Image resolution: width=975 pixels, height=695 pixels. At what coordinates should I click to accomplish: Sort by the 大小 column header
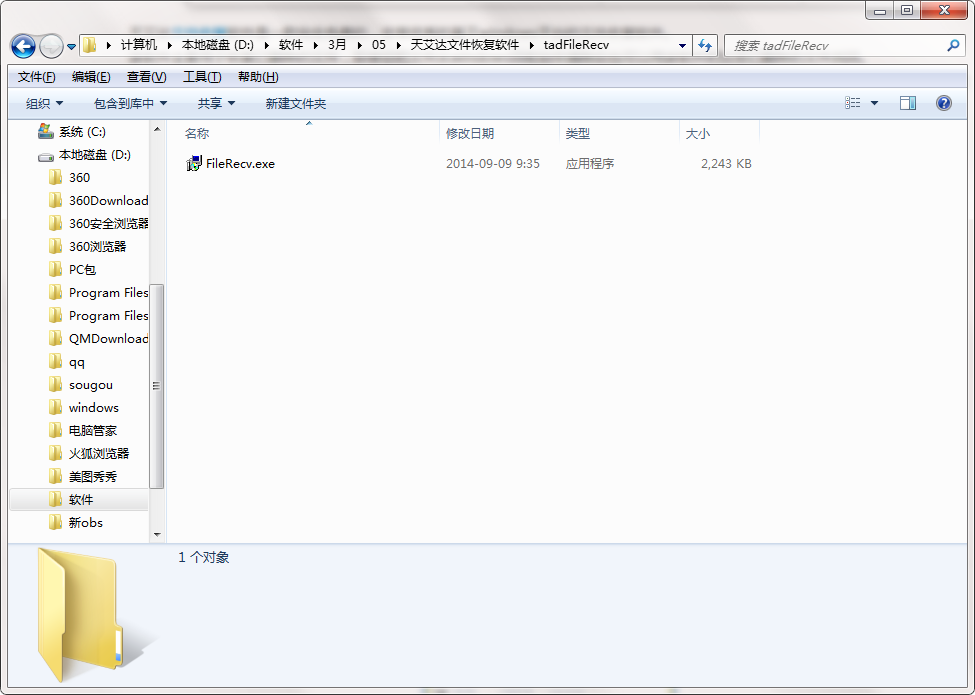point(697,133)
